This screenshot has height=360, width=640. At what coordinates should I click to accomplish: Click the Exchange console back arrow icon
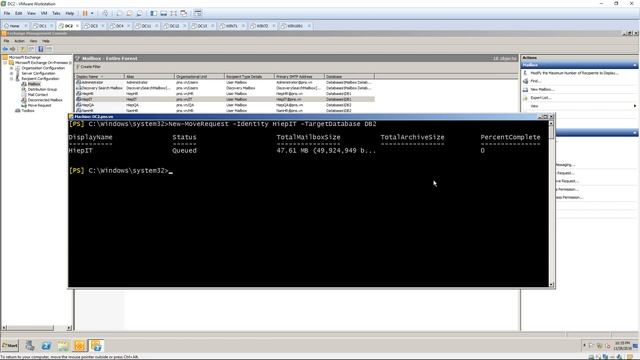click(5, 49)
